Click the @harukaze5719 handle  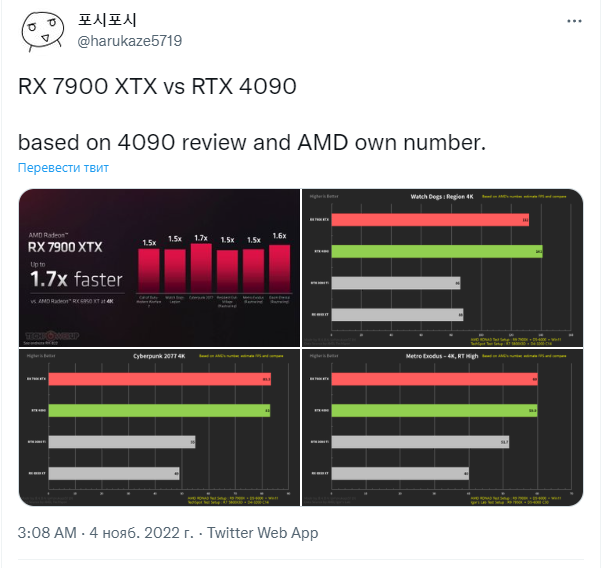tap(130, 40)
